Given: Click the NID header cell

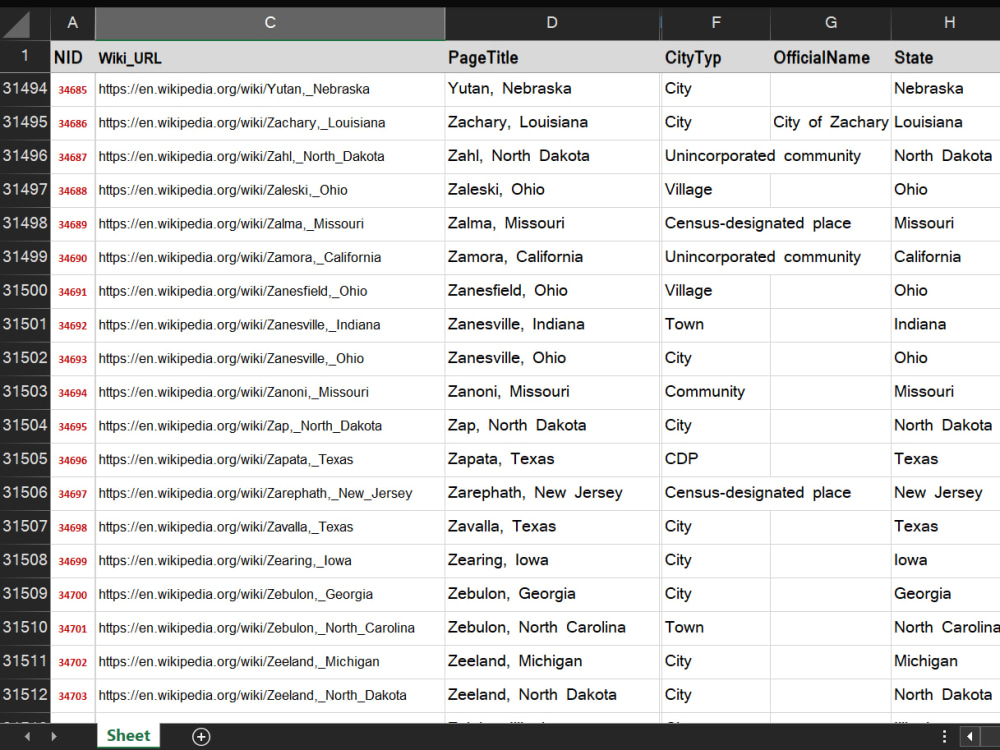Looking at the screenshot, I should [73, 57].
